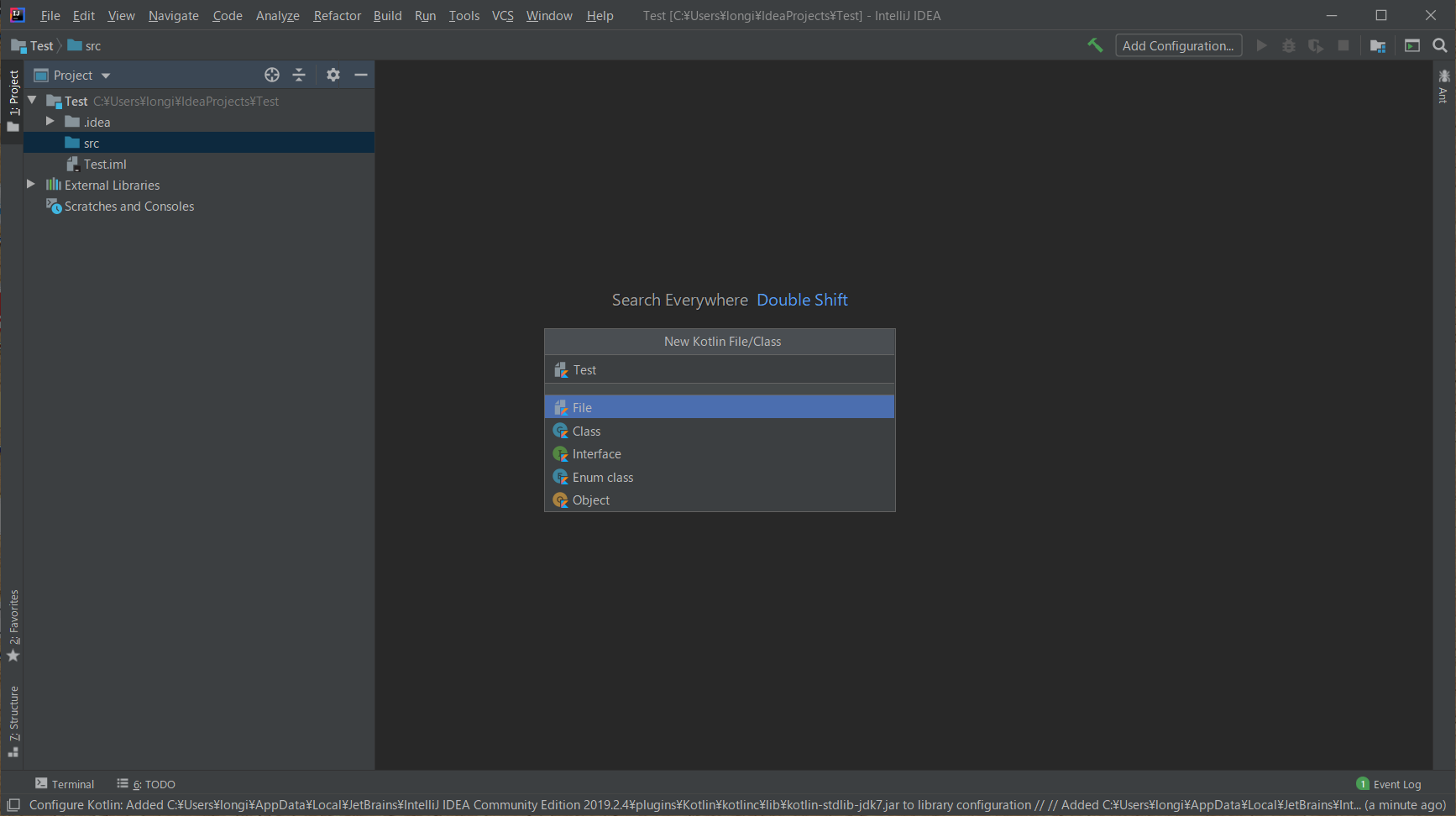Choose Class in New Kotlin popup
The width and height of the screenshot is (1456, 816).
720,431
